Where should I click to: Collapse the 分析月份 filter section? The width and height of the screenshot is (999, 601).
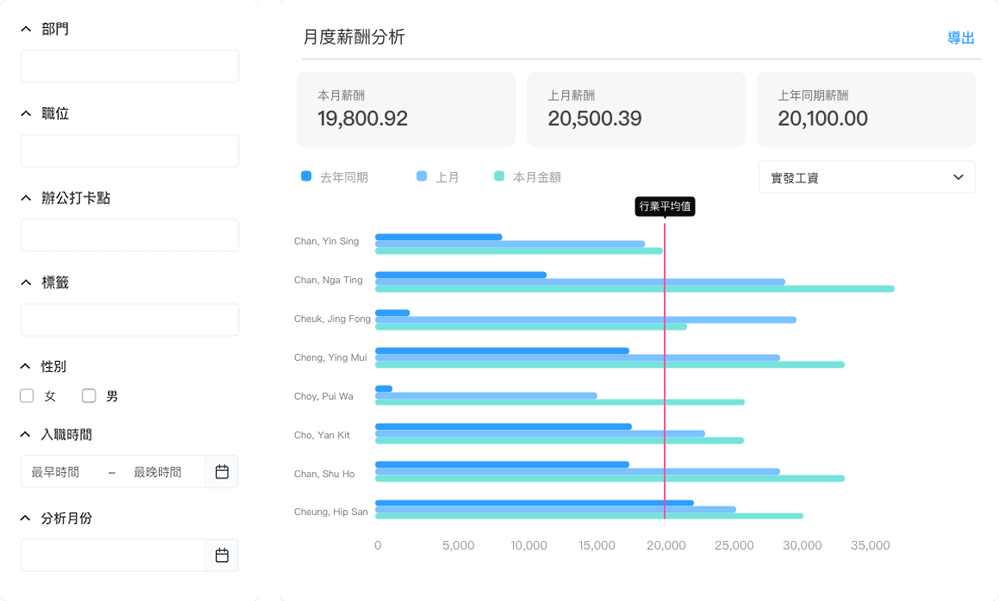pos(25,518)
